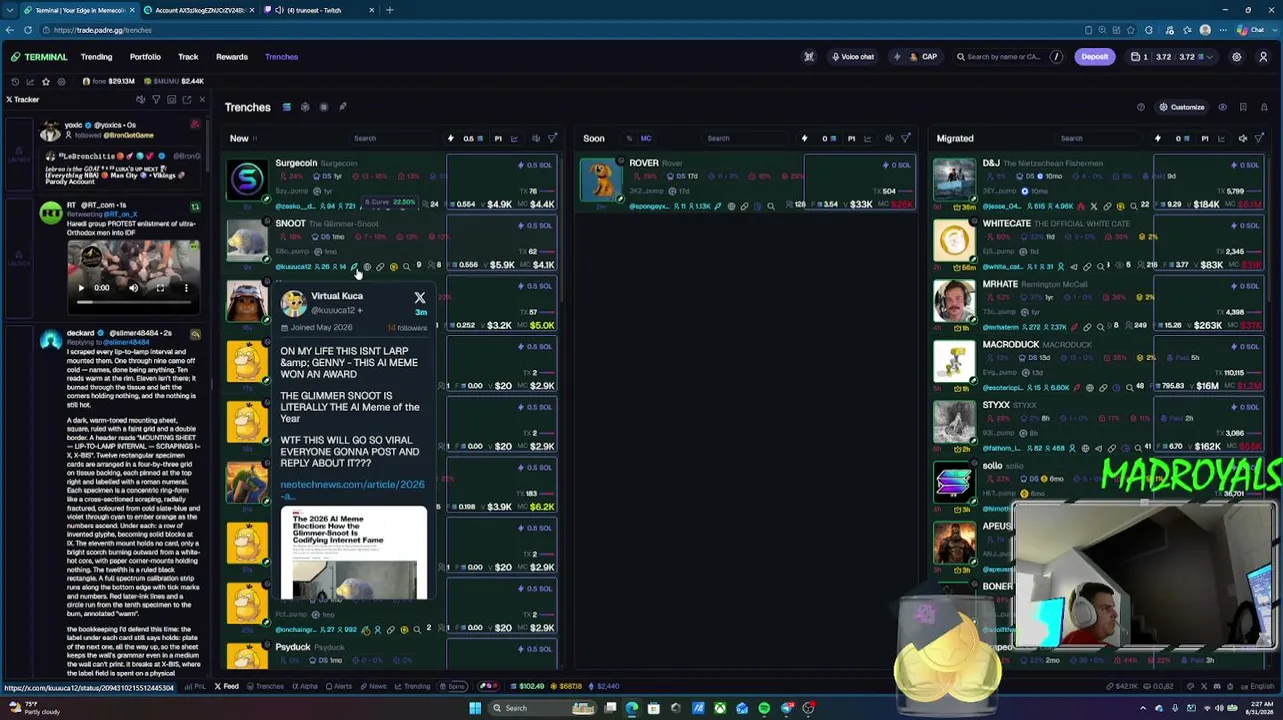Screen dimensions: 1283x720
Task: Open the Rewards tab
Action: coord(232,57)
